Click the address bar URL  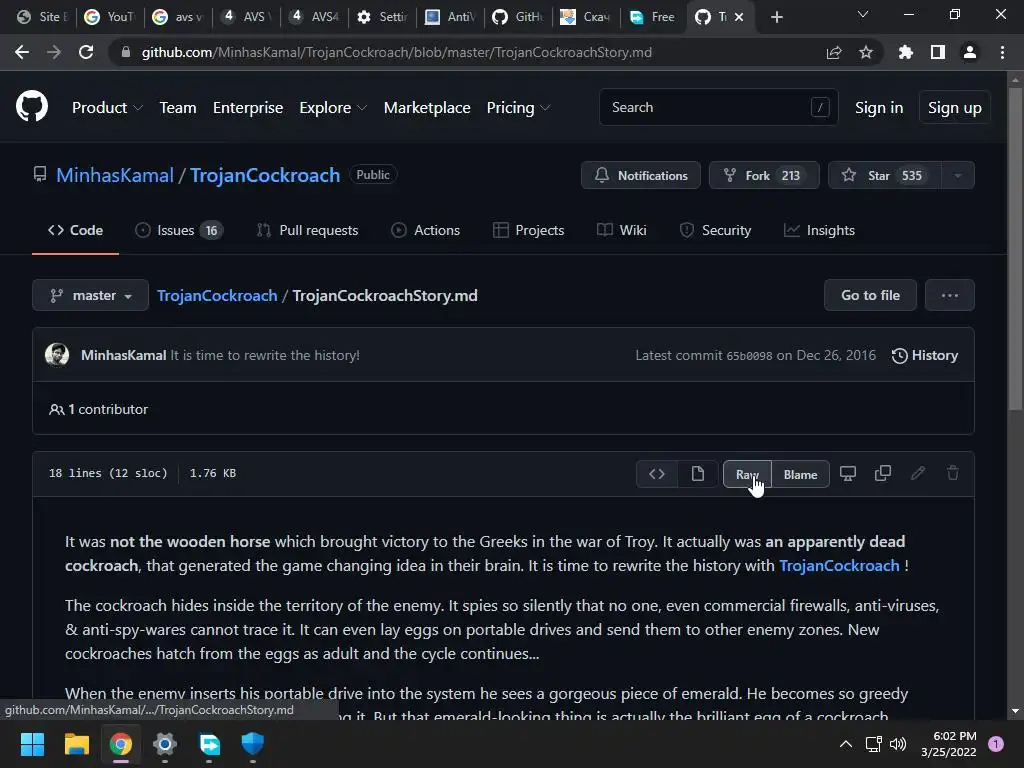click(x=396, y=52)
